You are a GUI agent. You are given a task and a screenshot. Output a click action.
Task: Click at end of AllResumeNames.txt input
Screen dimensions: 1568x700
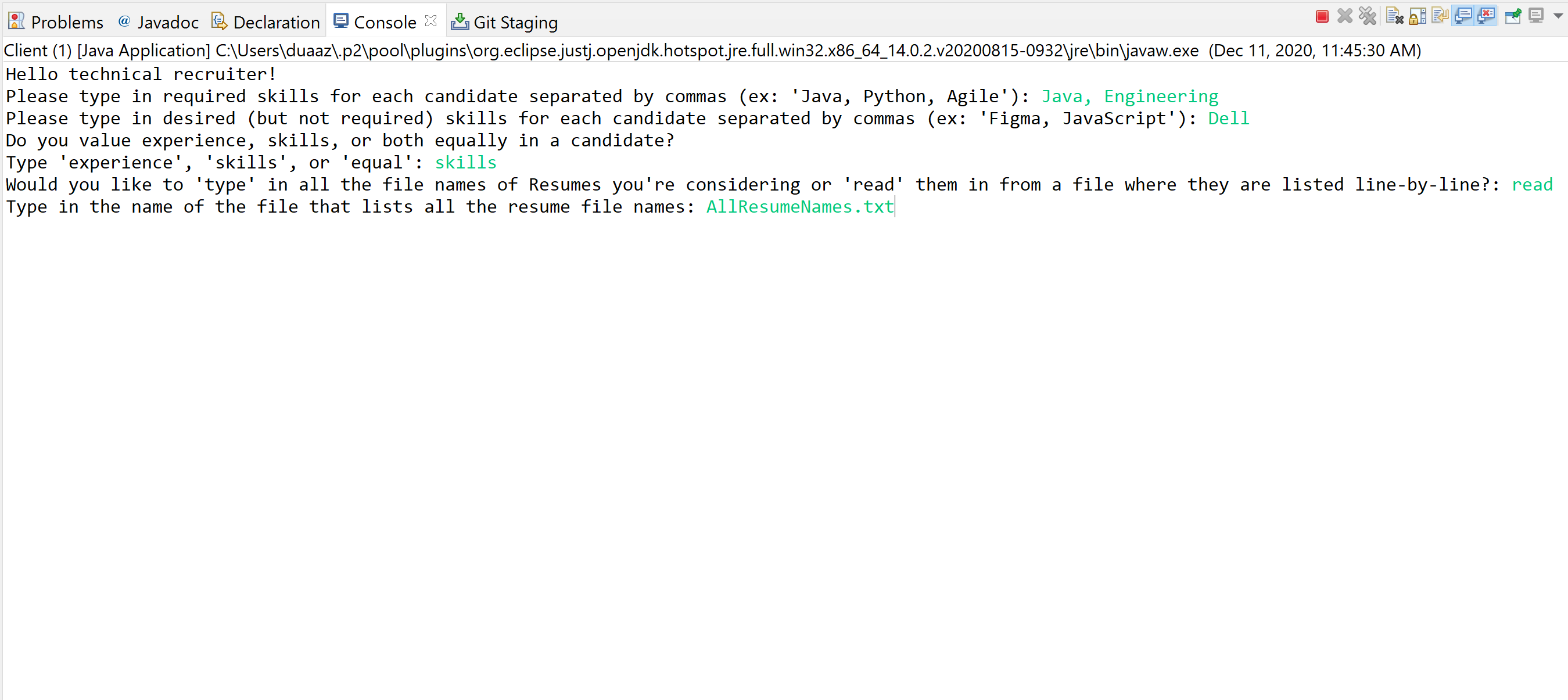[x=894, y=207]
